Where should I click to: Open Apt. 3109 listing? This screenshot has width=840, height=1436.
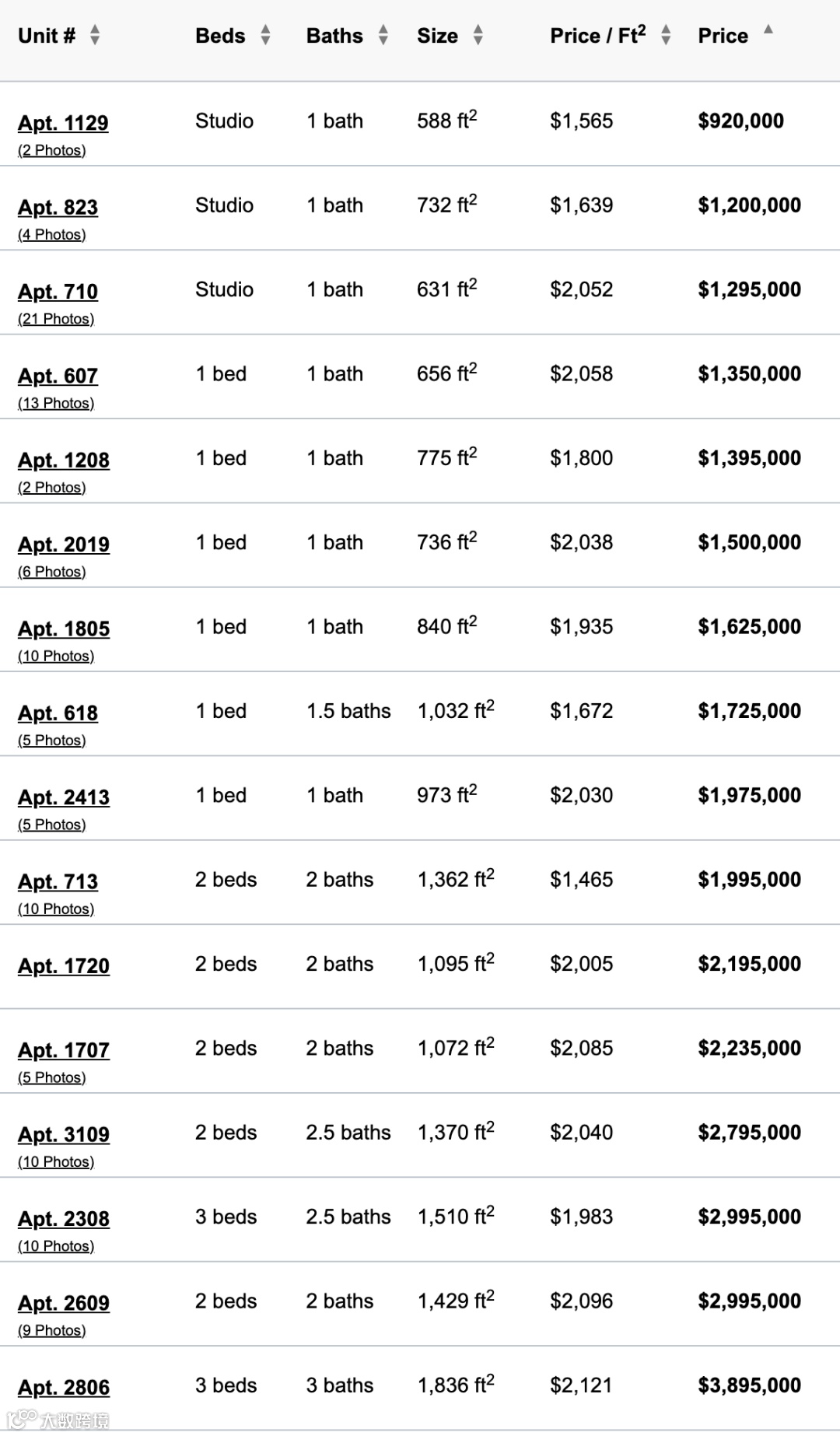click(64, 1135)
